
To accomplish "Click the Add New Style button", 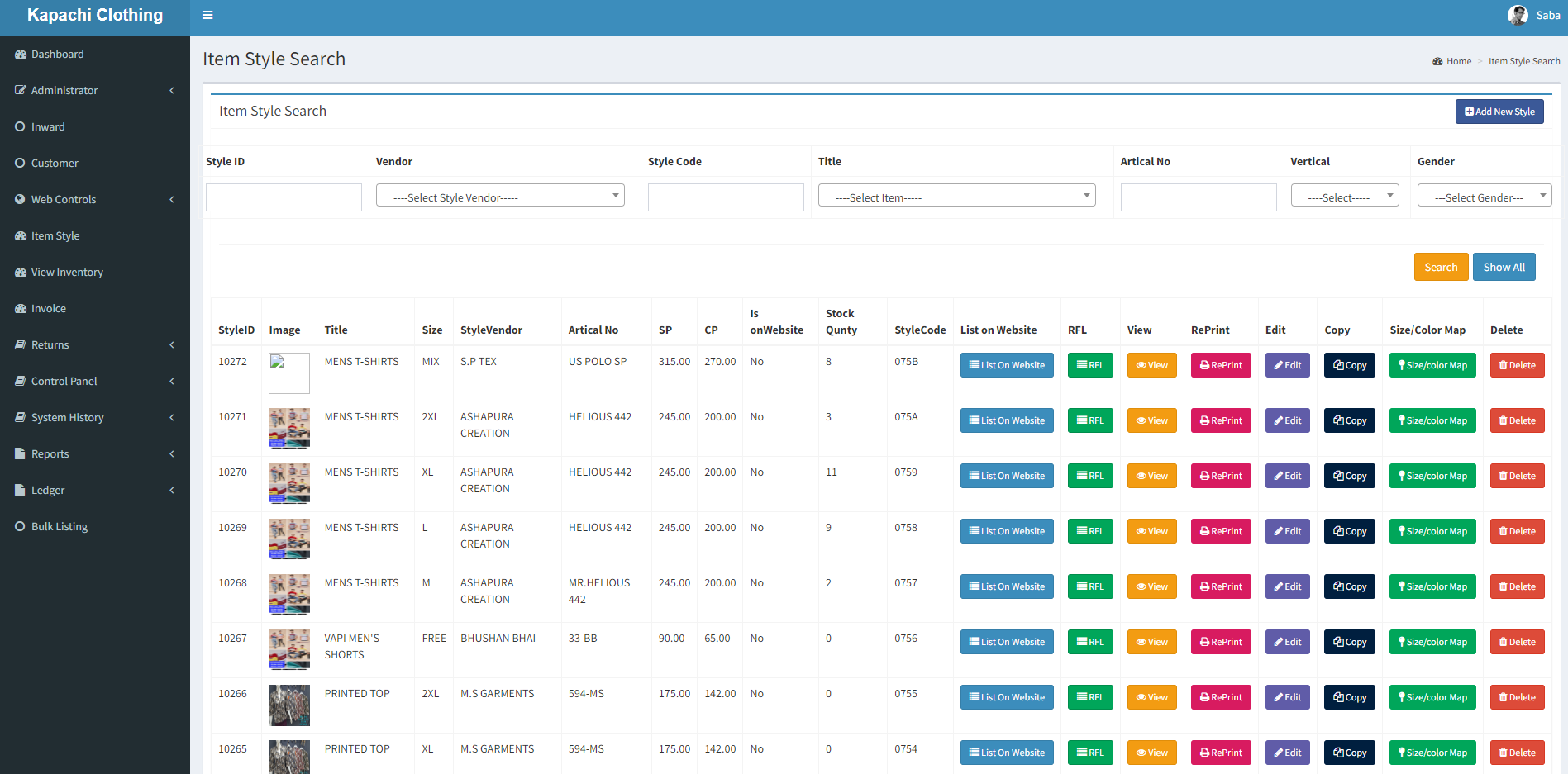I will (1499, 112).
